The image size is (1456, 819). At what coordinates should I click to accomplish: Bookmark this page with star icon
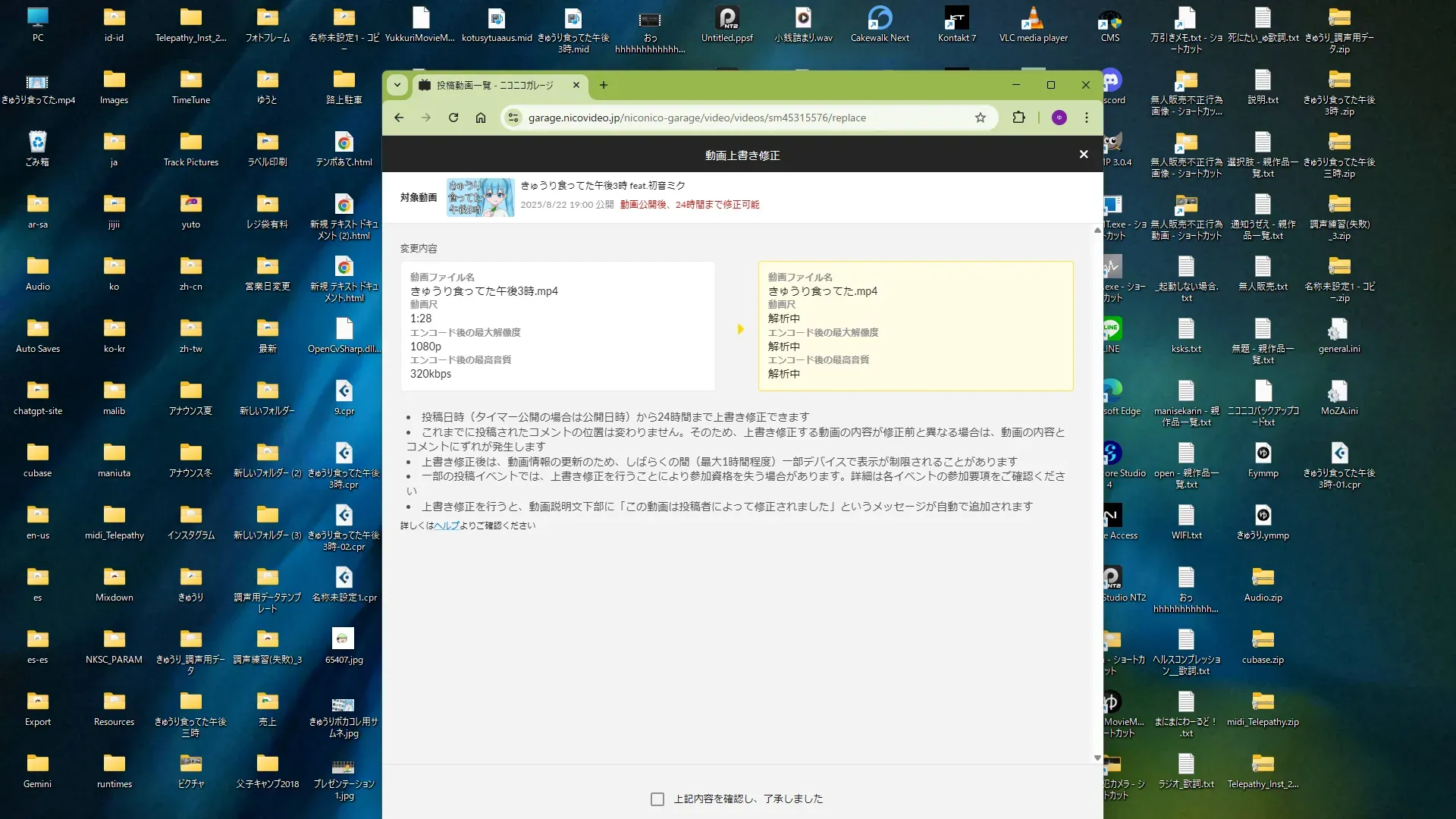tap(981, 118)
